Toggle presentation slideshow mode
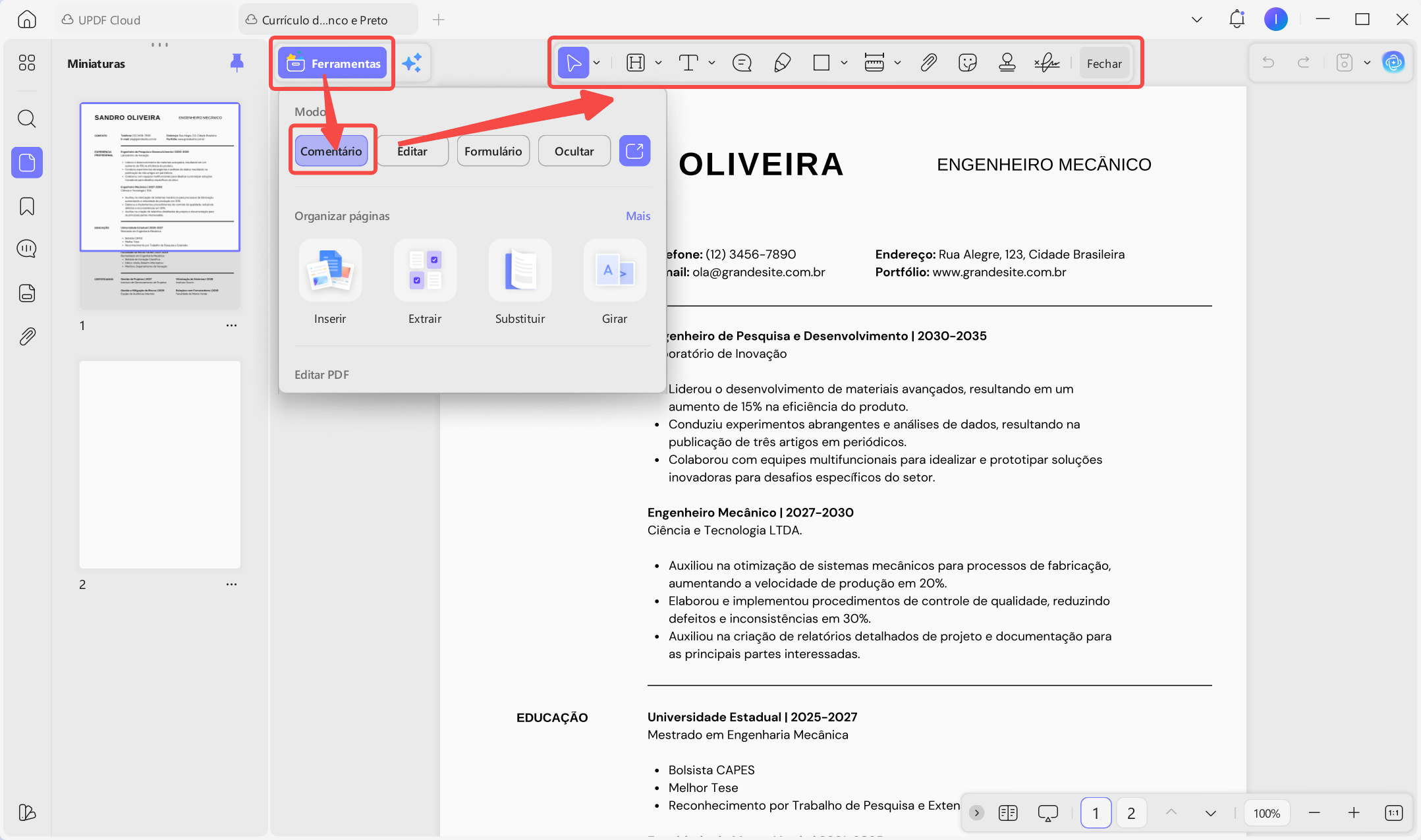The image size is (1421, 840). tap(1047, 813)
